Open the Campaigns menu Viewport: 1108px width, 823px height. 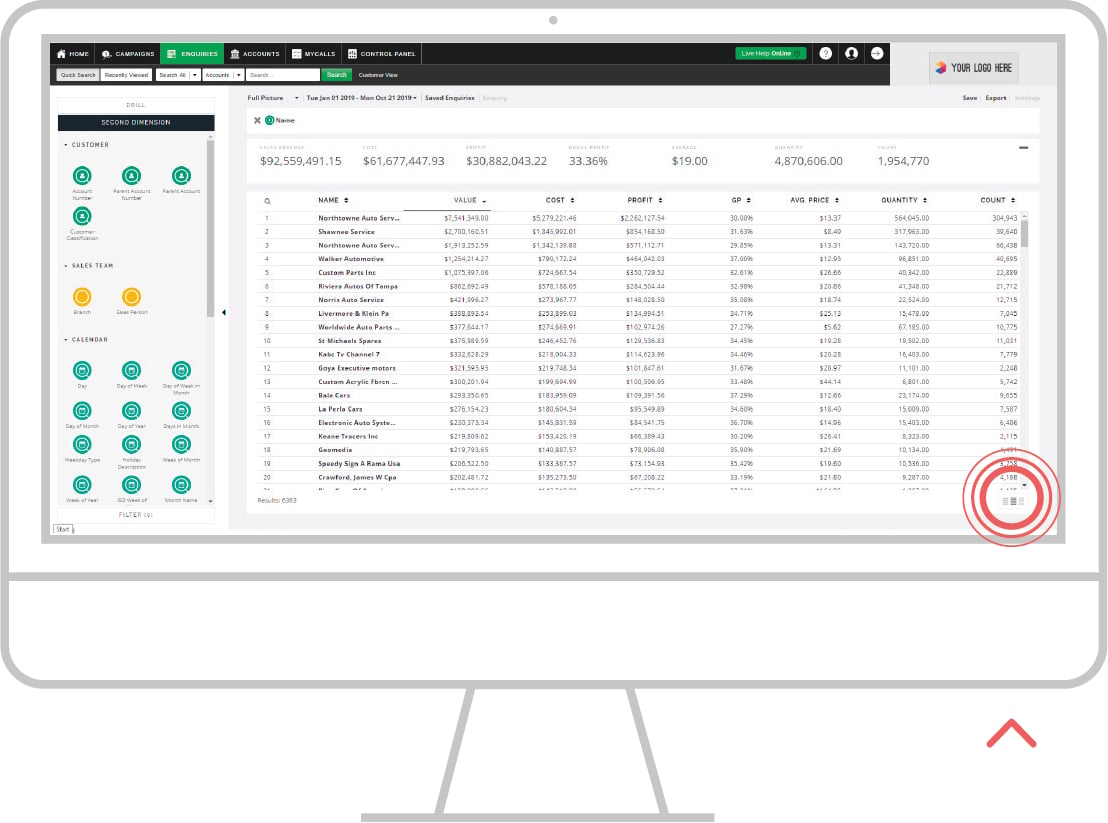click(127, 54)
